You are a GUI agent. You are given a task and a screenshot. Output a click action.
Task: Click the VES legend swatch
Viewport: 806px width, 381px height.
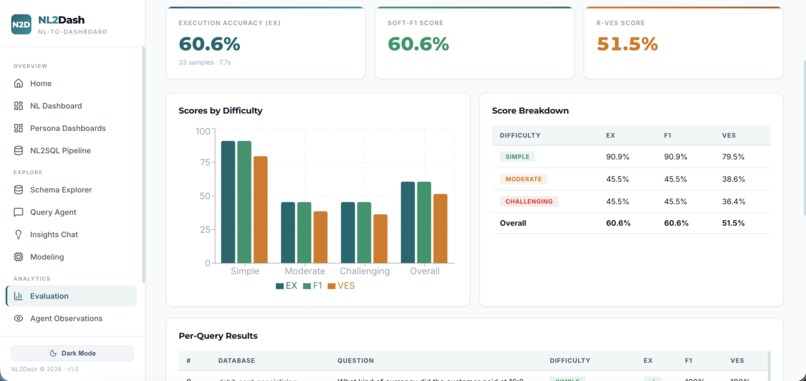click(332, 286)
